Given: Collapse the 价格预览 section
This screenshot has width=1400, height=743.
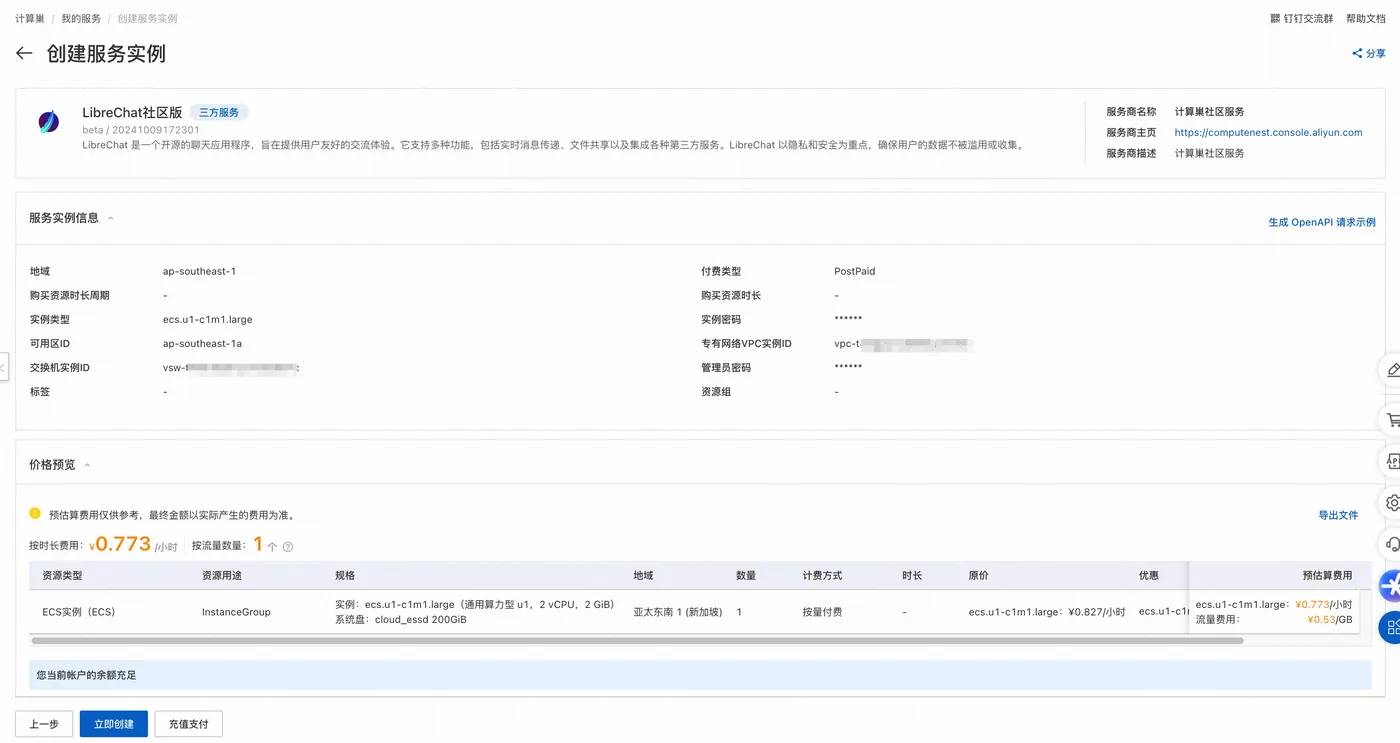Looking at the screenshot, I should 87,465.
